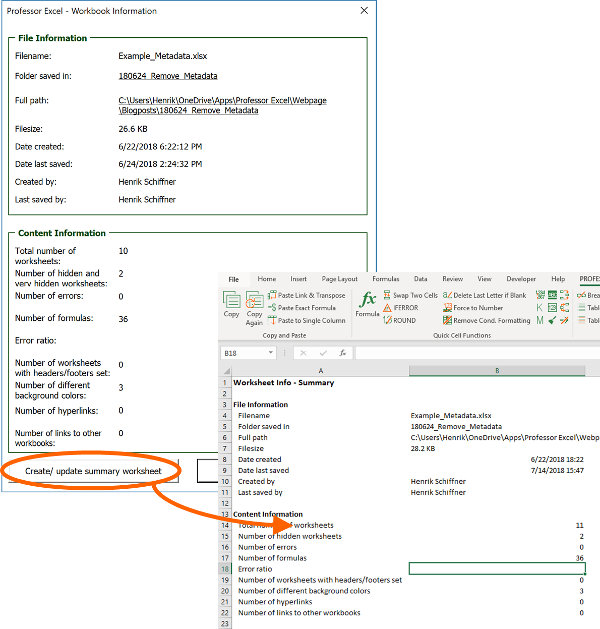Screen dimensions: 600x629
Task: Select row 1 header
Action: point(225,383)
